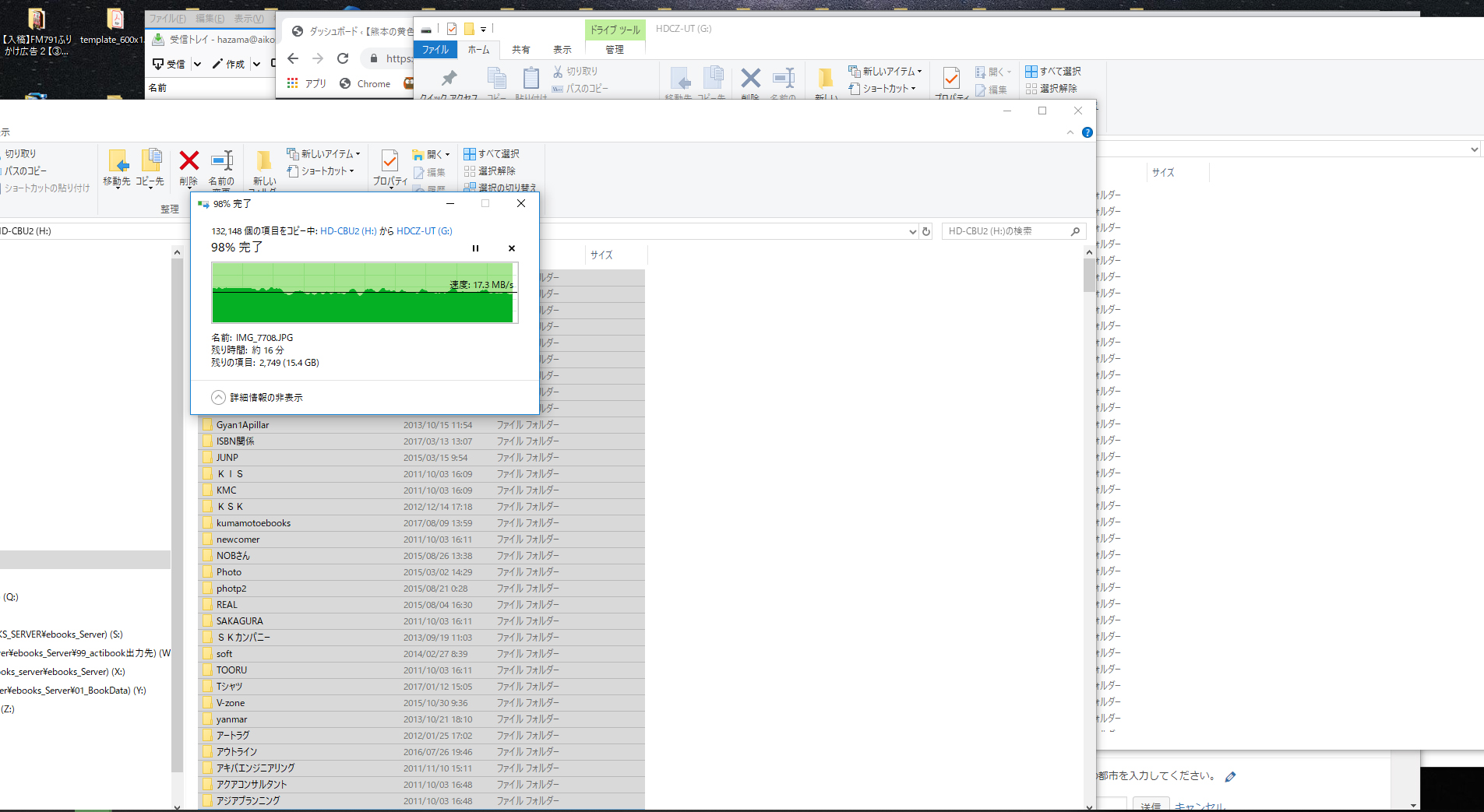Pause the file copy operation
The image size is (1484, 812).
point(475,248)
